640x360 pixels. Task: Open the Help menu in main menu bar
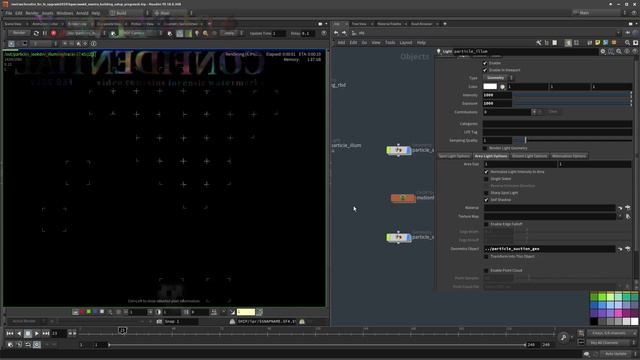point(96,13)
